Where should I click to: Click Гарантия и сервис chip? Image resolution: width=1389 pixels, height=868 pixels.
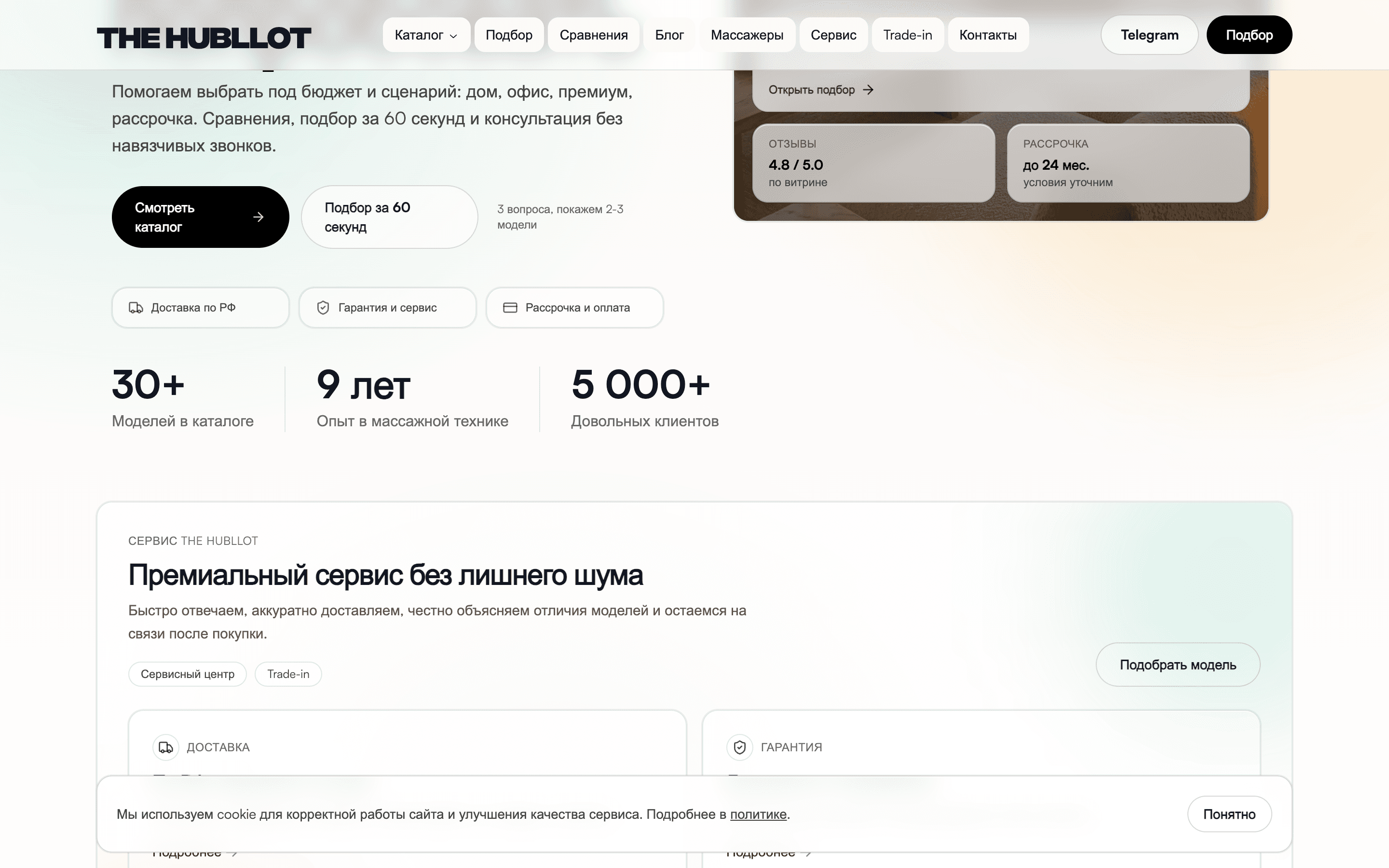pos(387,308)
